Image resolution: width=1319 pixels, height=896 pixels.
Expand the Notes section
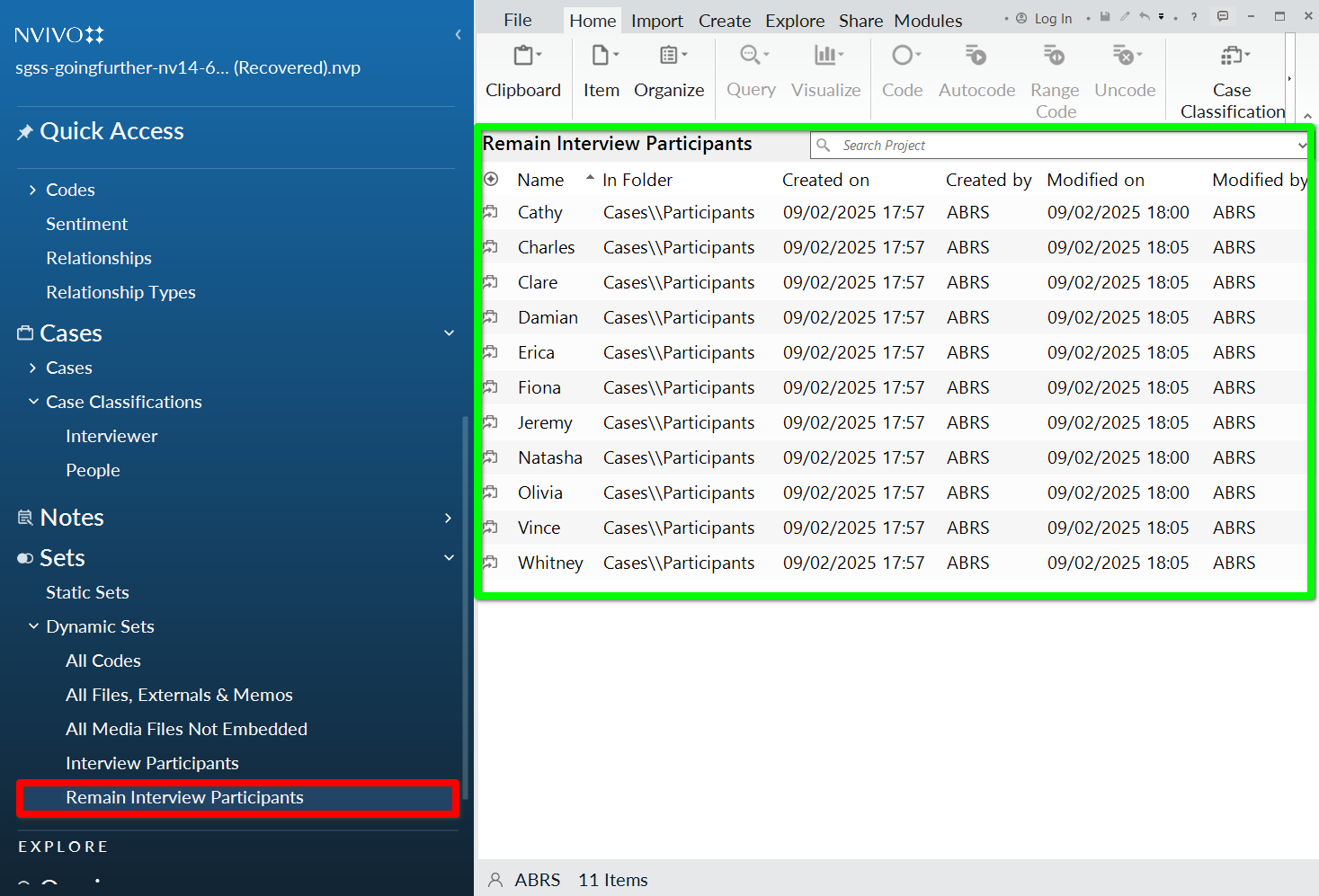click(448, 518)
